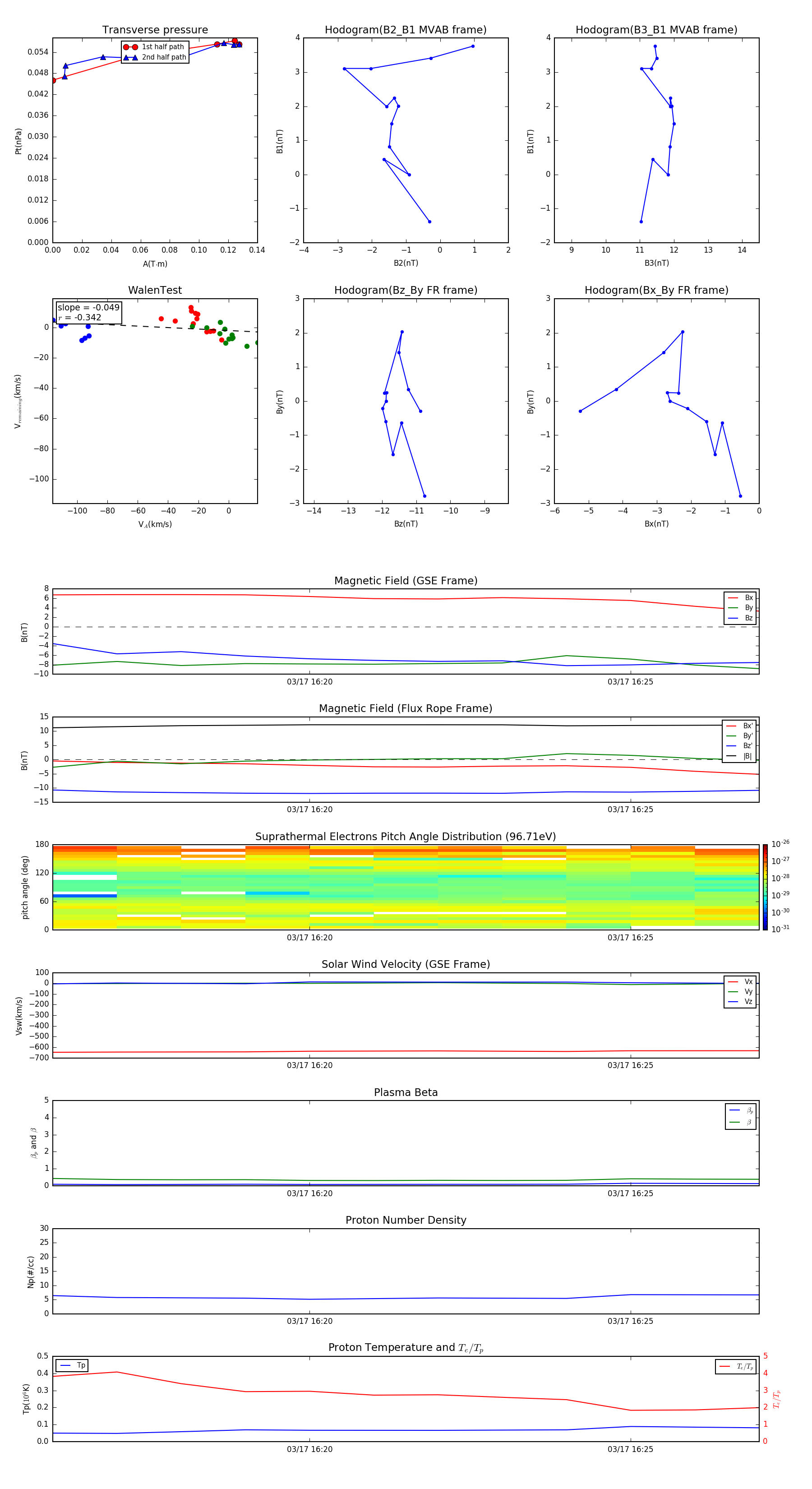Click the first red circle on Transverse pressure curve
The height and width of the screenshot is (1489, 812).
(x=53, y=80)
